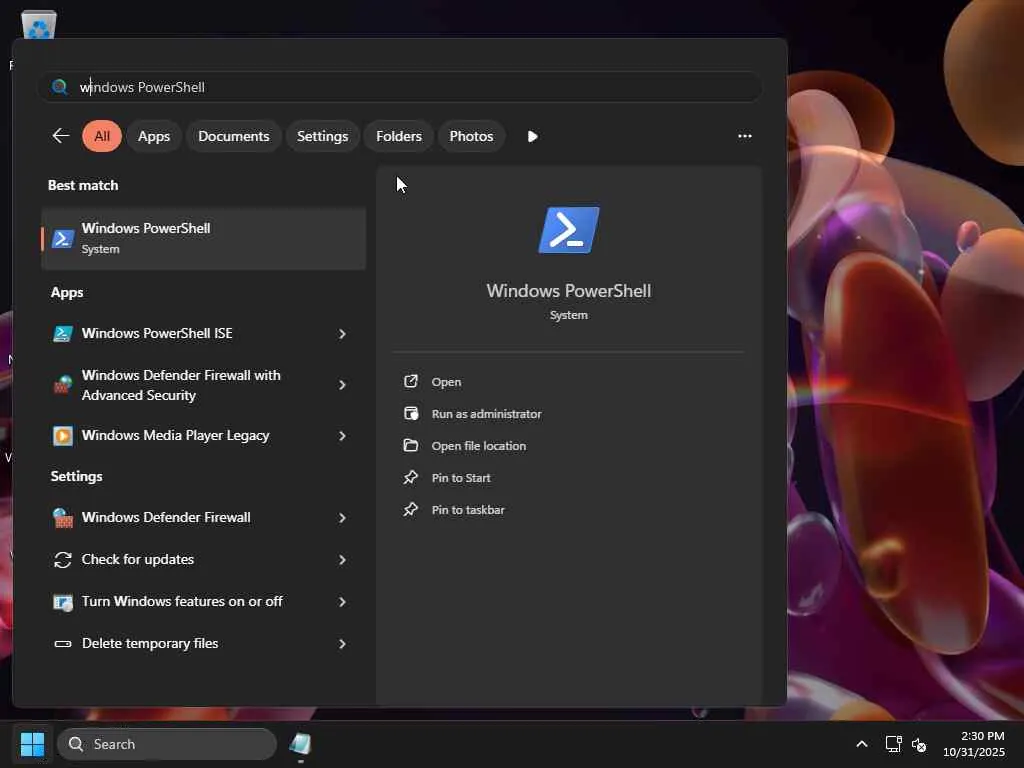Click the magnifier icon in search box
Screen dimensions: 1024x768
59,87
